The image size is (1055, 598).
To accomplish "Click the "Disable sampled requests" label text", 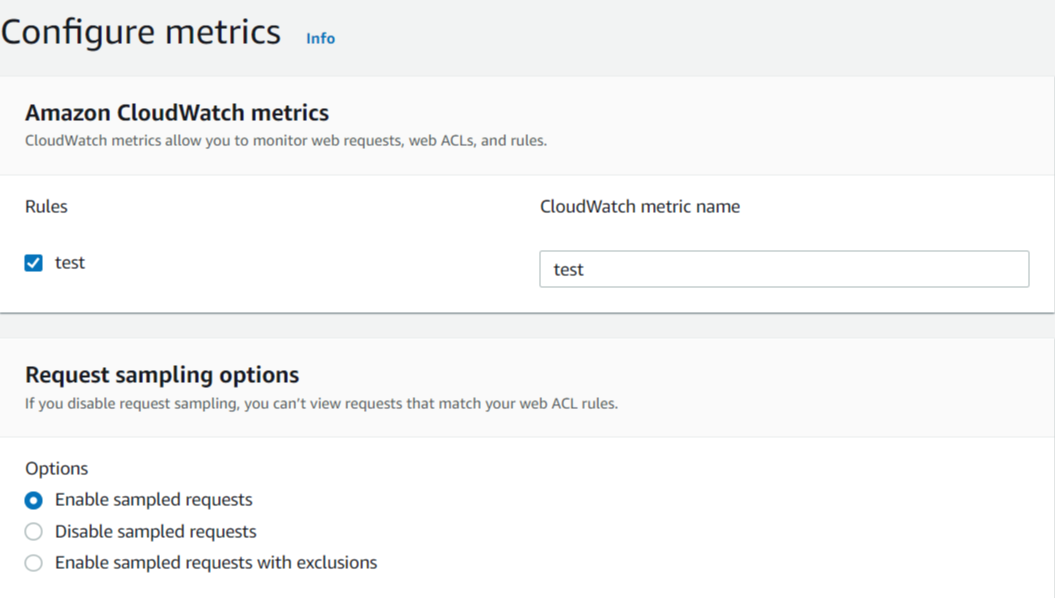I will click(x=155, y=532).
